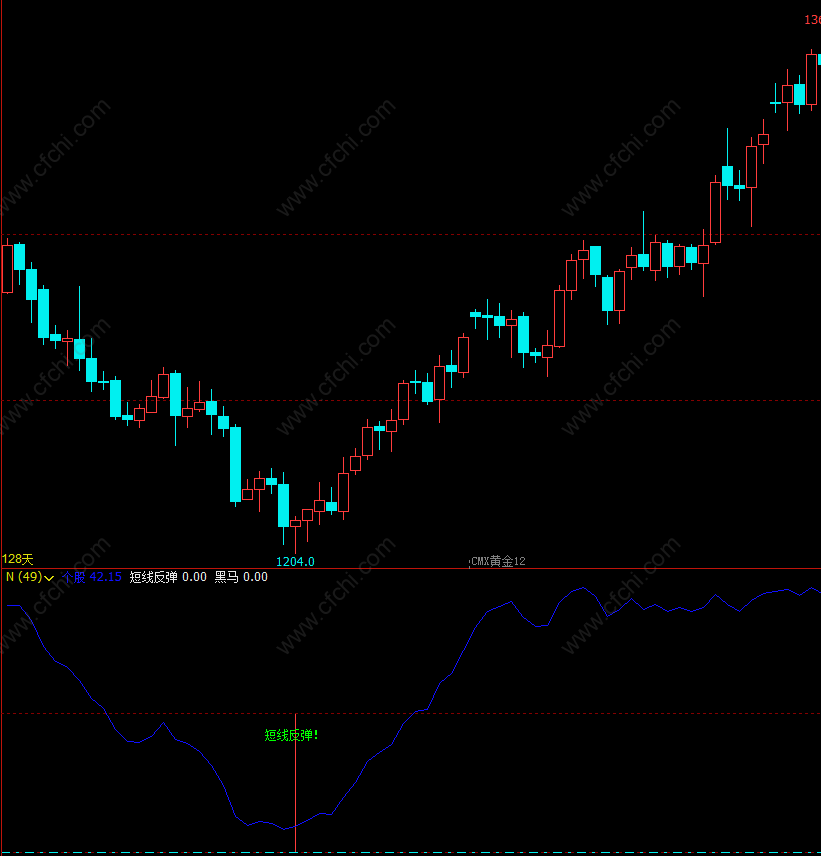Click the '黑马 0.00' indicator readout

point(241,577)
